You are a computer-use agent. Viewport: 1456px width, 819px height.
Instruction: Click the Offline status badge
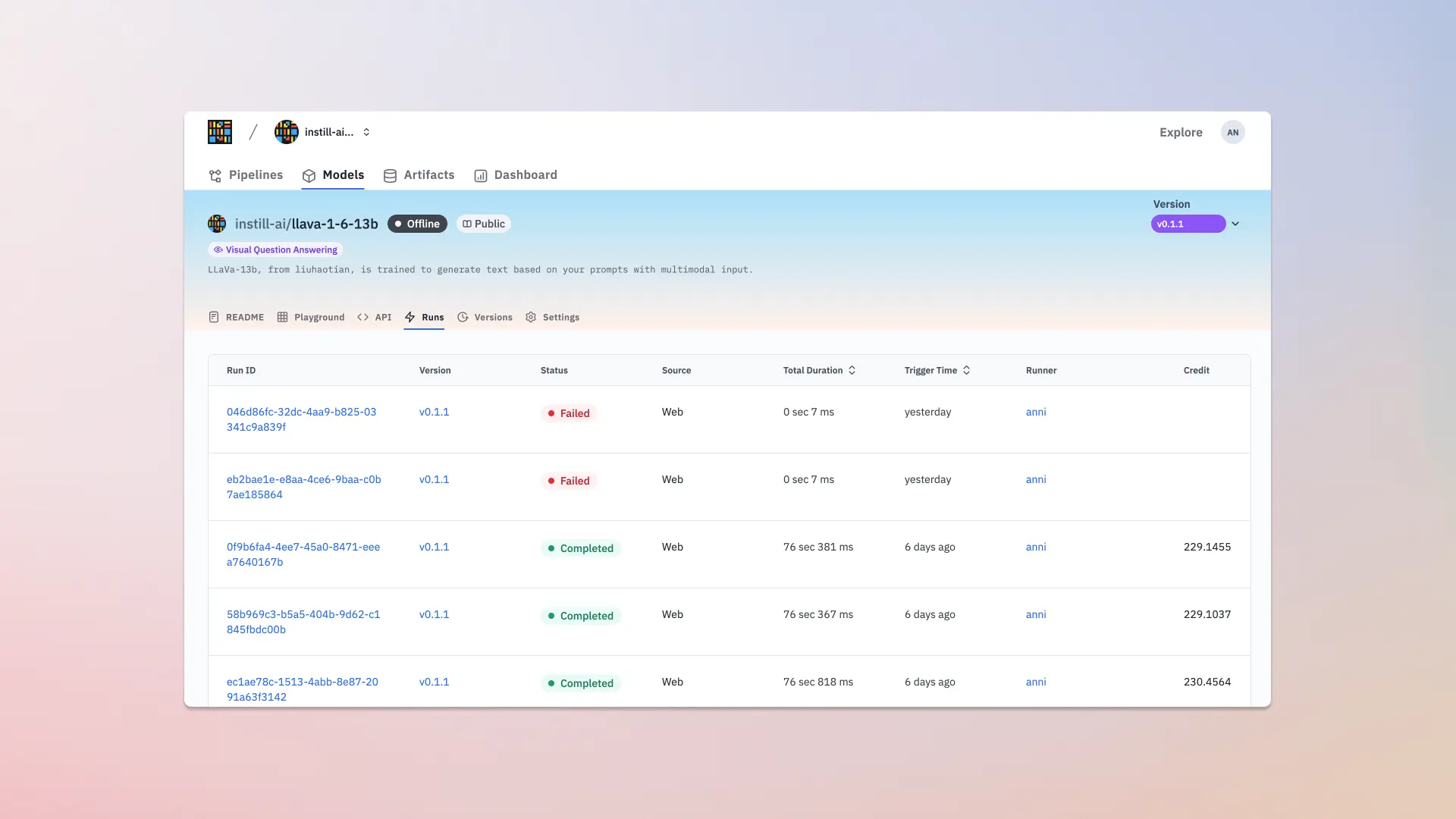pos(417,224)
